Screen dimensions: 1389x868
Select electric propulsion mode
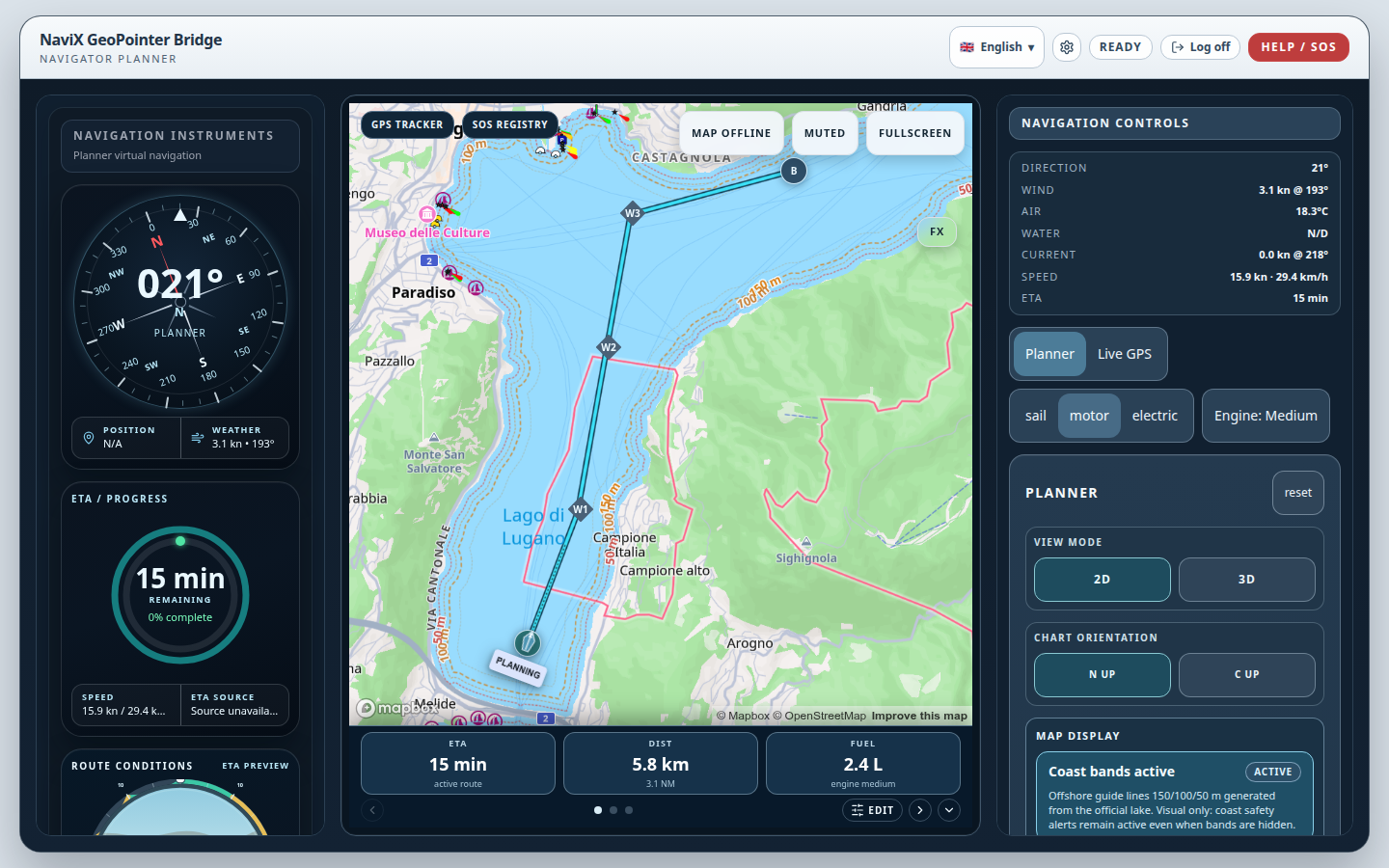[1155, 416]
